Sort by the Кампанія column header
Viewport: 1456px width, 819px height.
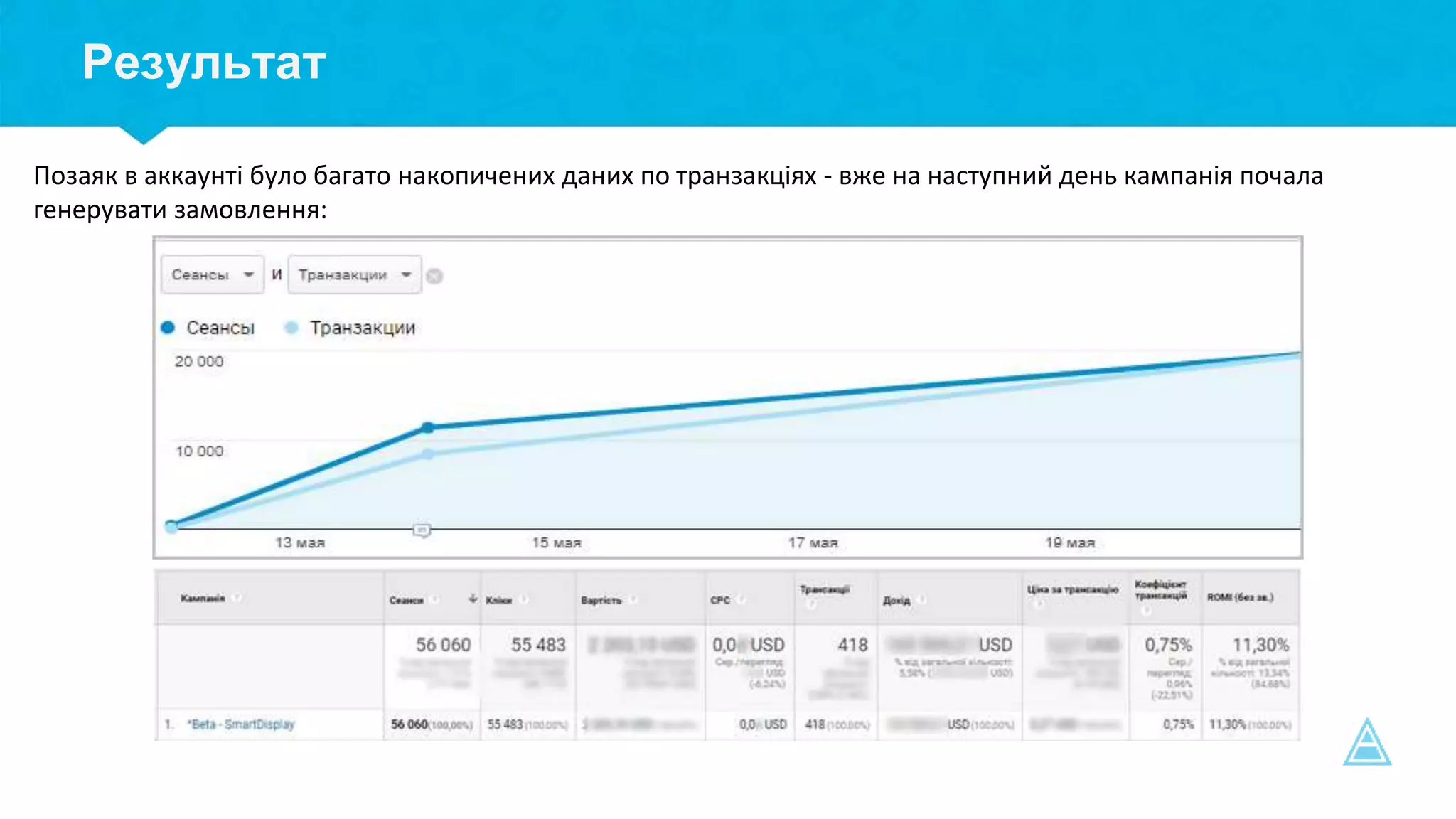pos(203,599)
